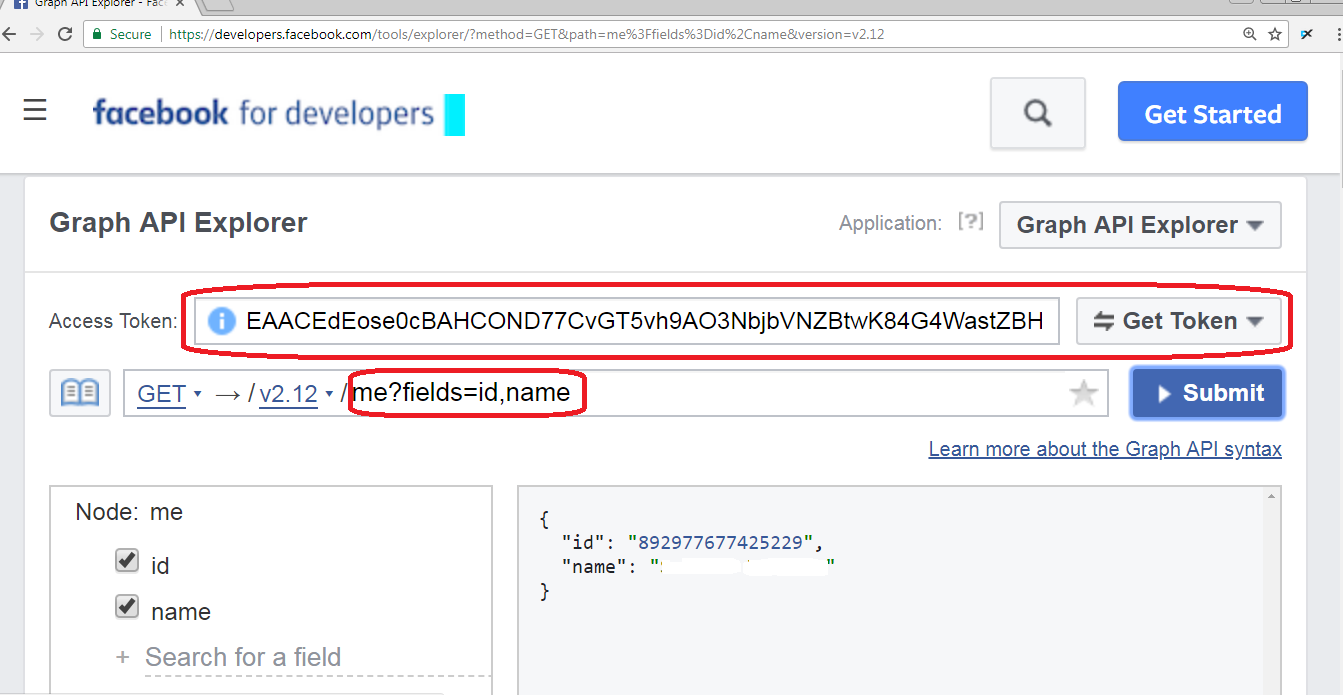Click the response panel scrollbar up arrow
The image size is (1343, 695).
tap(1272, 496)
